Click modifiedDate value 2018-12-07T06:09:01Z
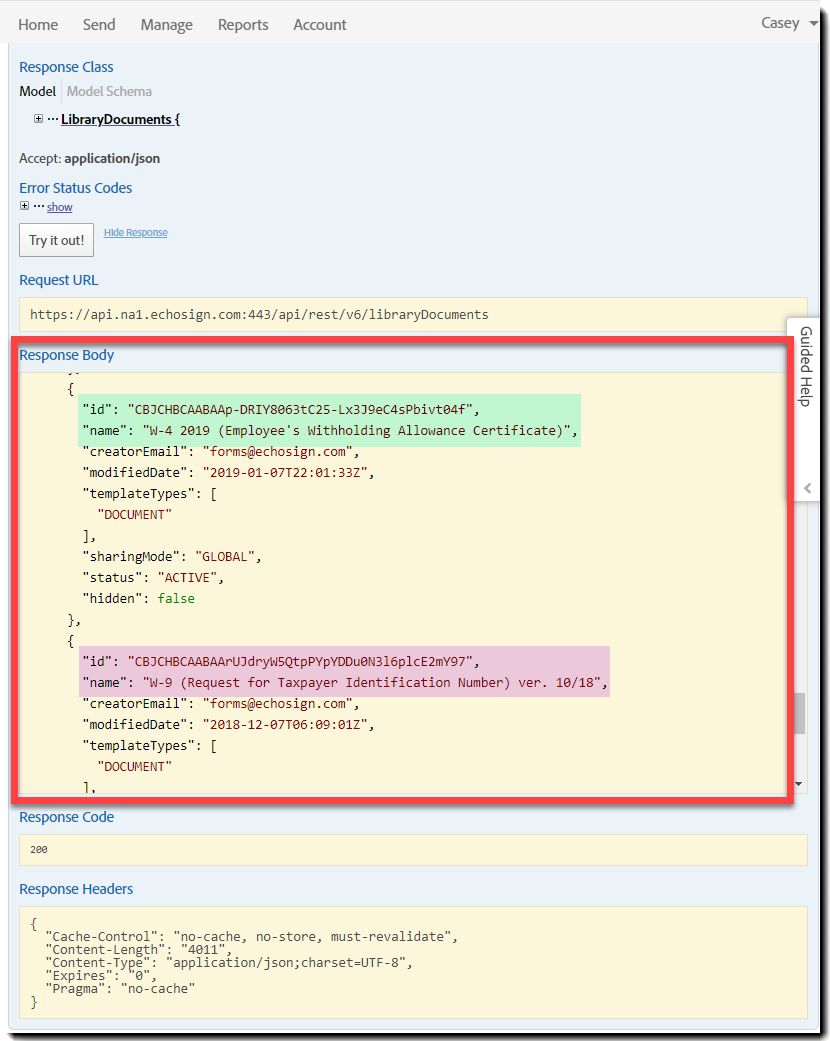This screenshot has width=830, height=1041. click(285, 724)
